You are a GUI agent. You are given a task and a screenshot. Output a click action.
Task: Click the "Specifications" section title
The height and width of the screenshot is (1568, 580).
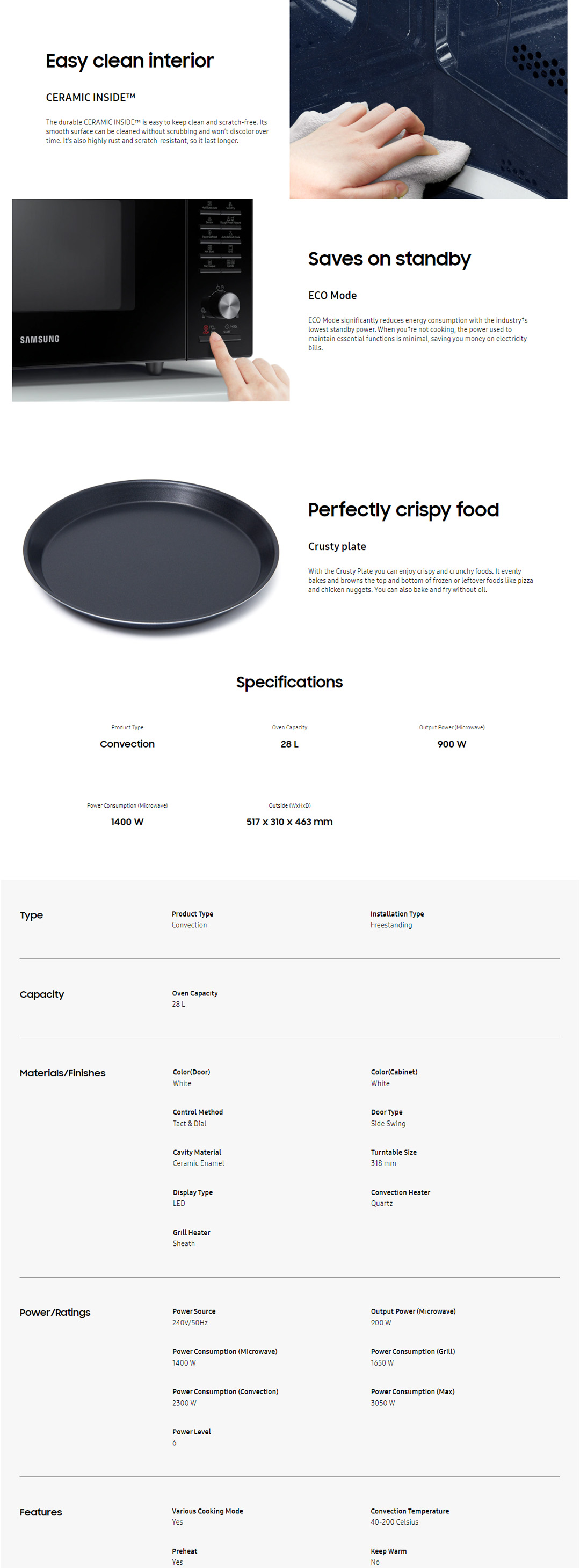tap(289, 683)
